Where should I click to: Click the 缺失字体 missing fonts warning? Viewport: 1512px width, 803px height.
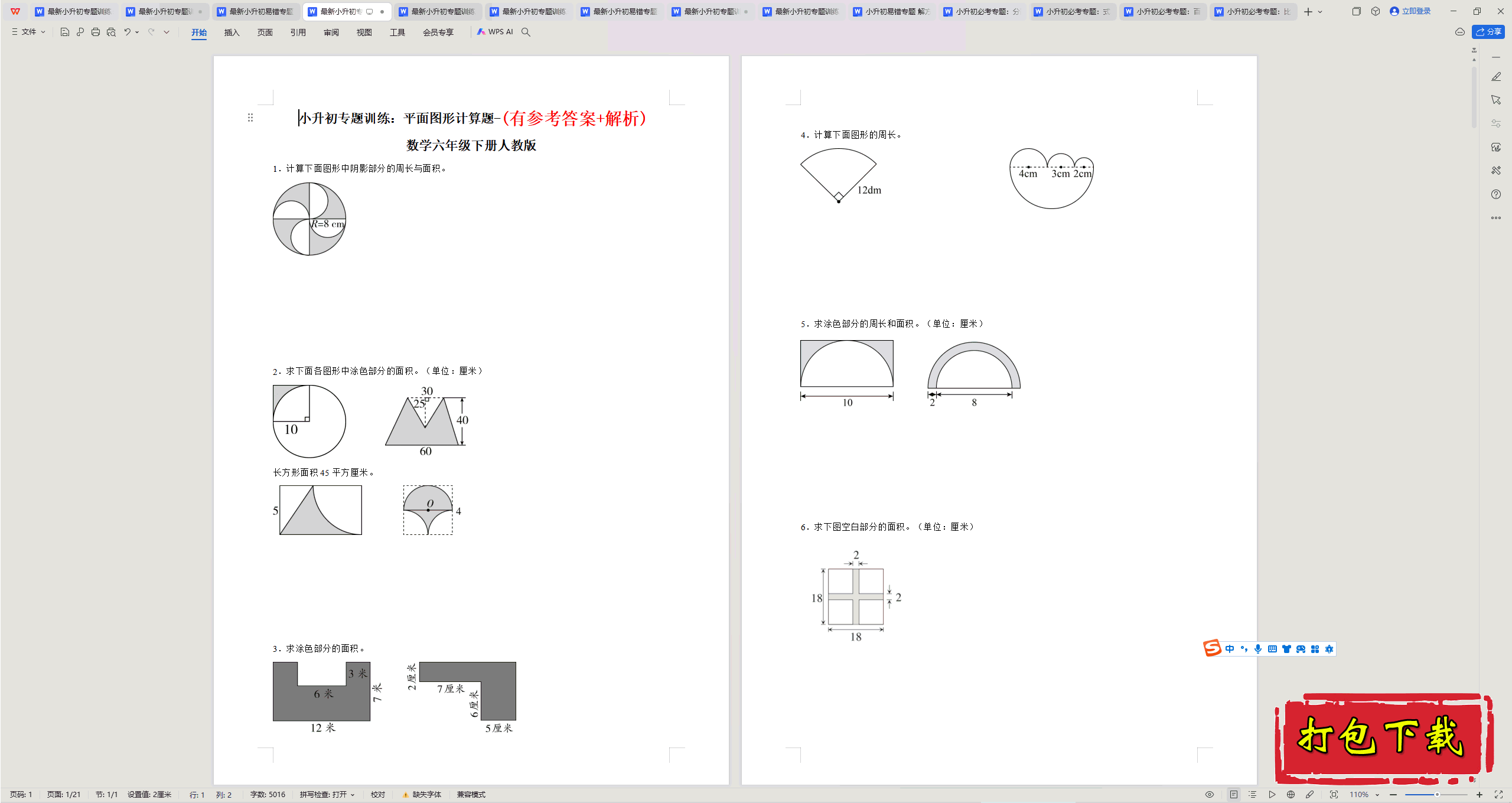coord(422,795)
